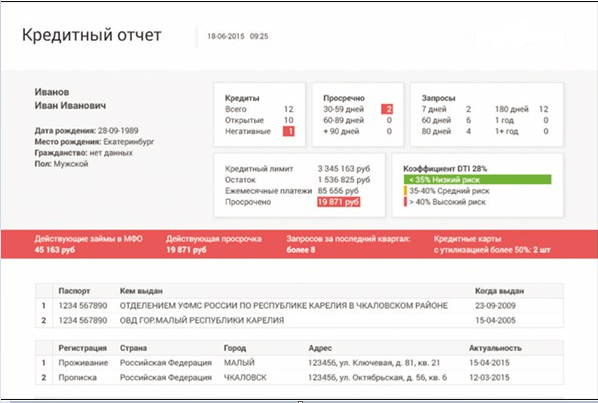Open the Кредиты summary card heading
Screen dimensions: 598x403
point(242,98)
